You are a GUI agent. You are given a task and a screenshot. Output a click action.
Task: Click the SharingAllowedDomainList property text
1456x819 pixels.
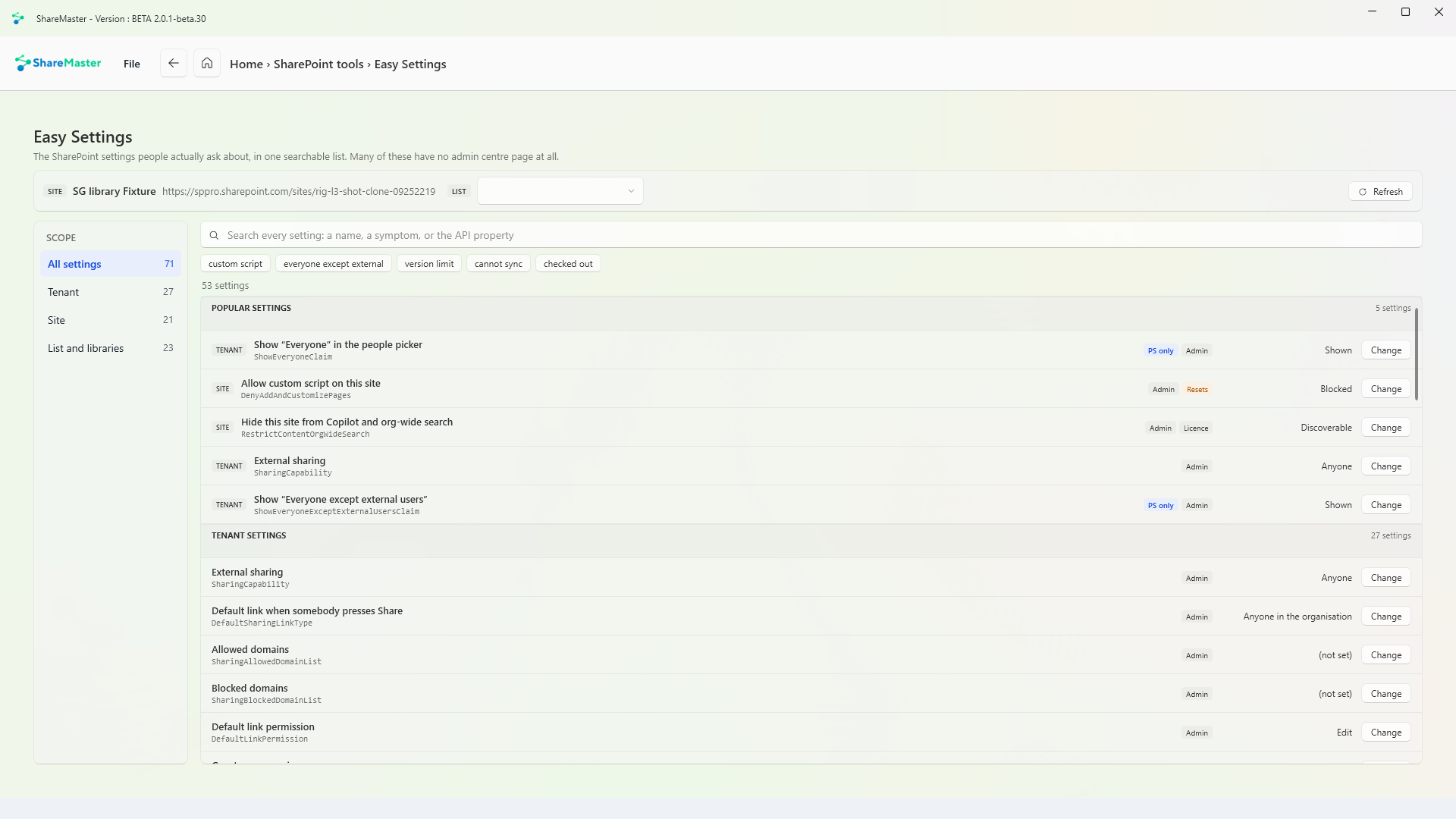266,662
